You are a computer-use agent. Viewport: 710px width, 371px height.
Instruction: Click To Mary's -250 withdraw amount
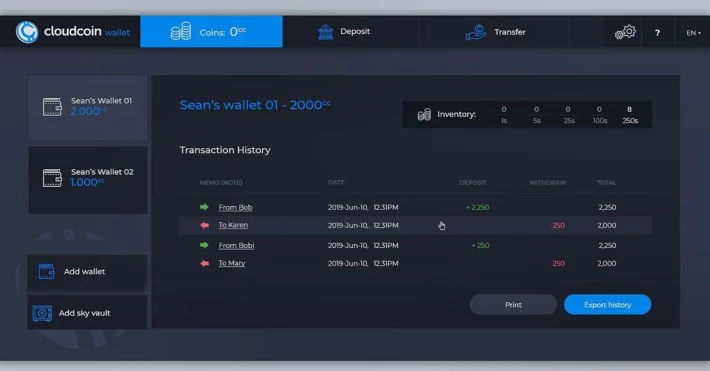pyautogui.click(x=558, y=264)
